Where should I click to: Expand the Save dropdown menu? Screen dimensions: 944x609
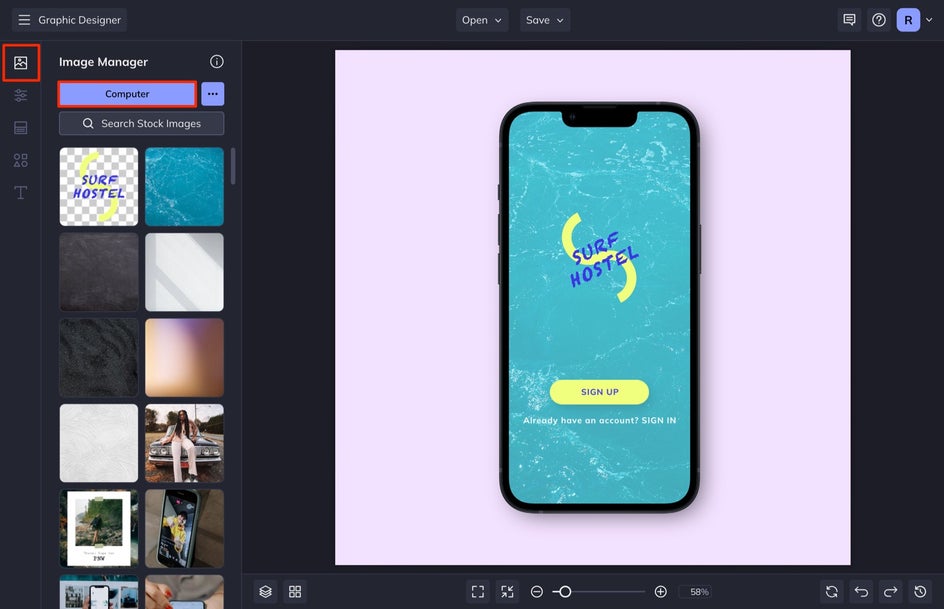click(545, 20)
